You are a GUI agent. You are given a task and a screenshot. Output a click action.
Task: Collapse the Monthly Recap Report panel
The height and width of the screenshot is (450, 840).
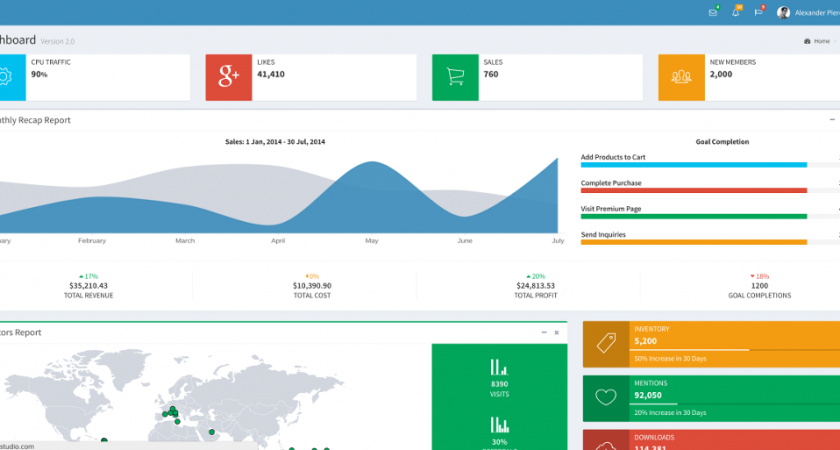832,120
